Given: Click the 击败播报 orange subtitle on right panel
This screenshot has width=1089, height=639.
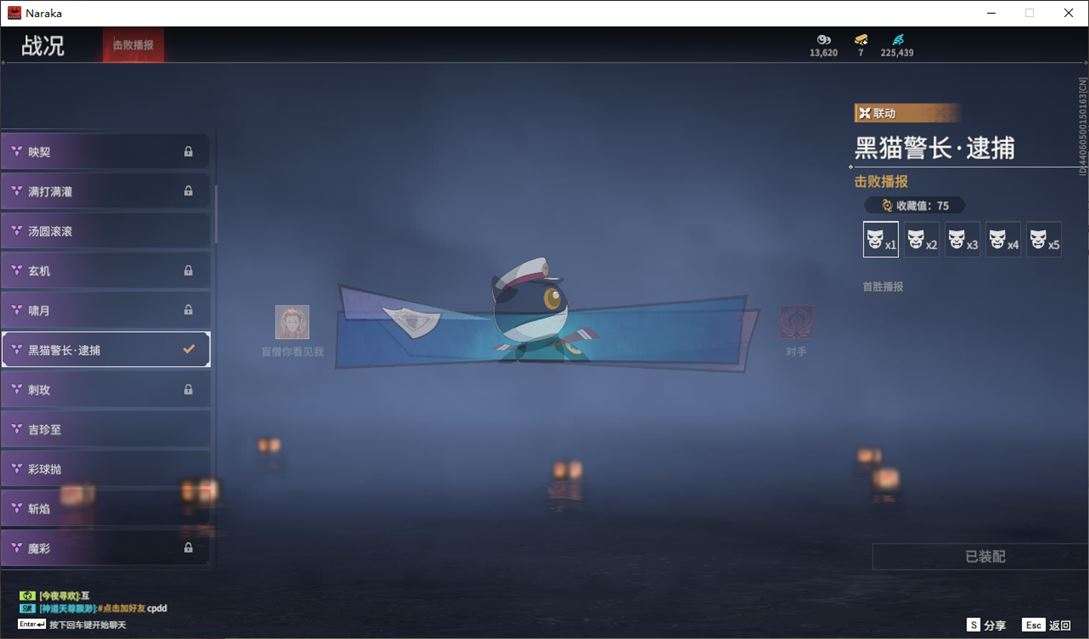Looking at the screenshot, I should (x=881, y=181).
